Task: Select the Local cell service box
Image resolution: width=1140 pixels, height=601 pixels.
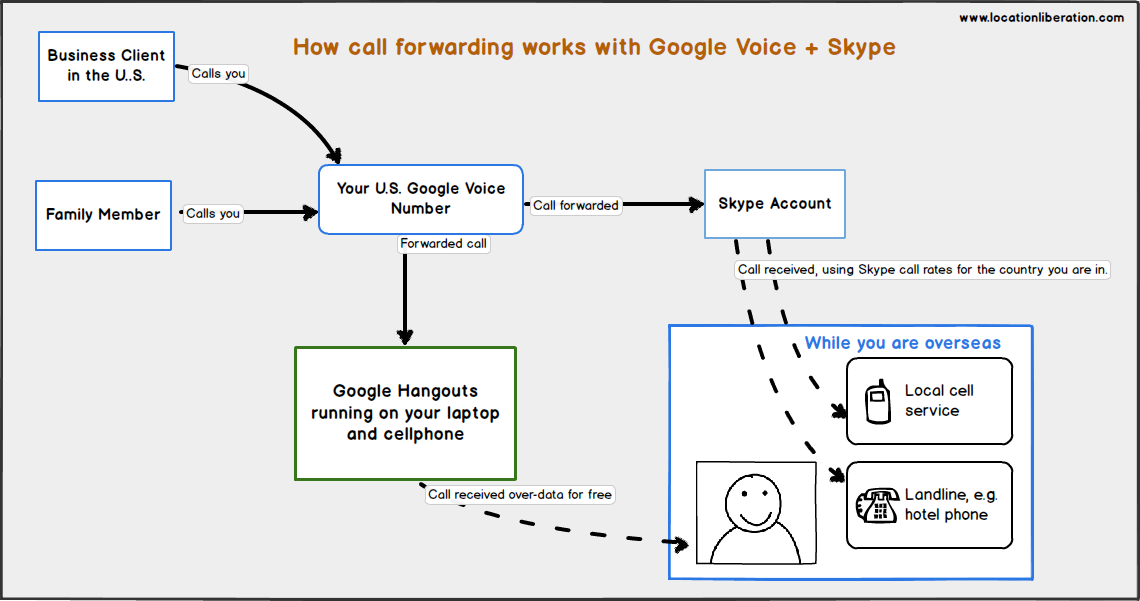Action: [929, 401]
